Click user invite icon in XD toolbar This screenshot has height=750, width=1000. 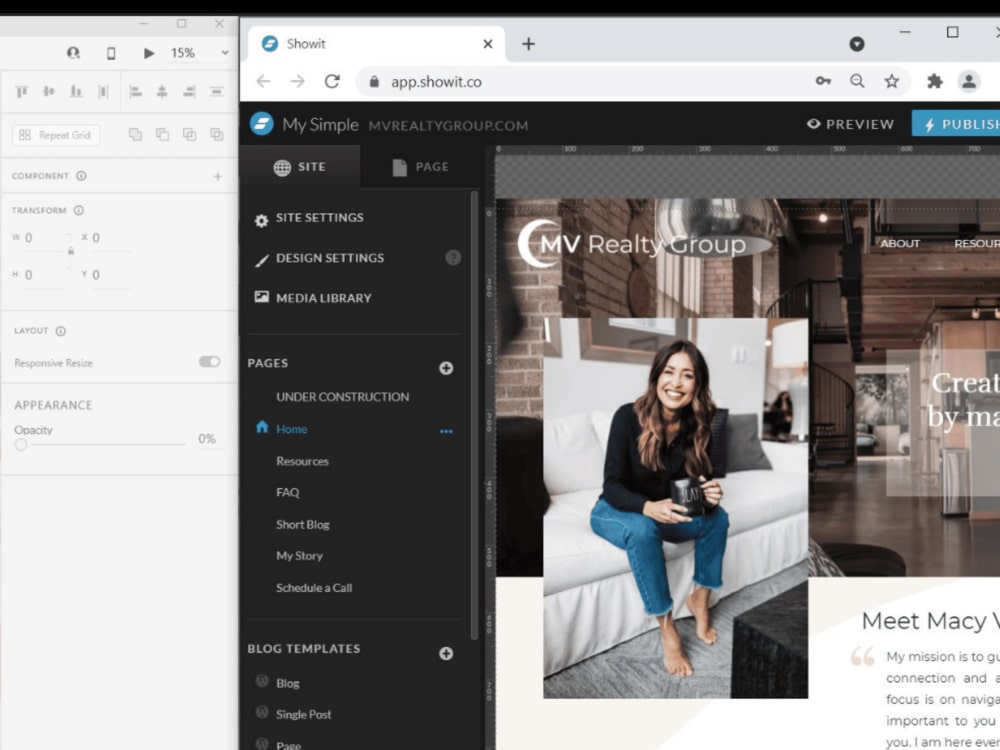(73, 53)
